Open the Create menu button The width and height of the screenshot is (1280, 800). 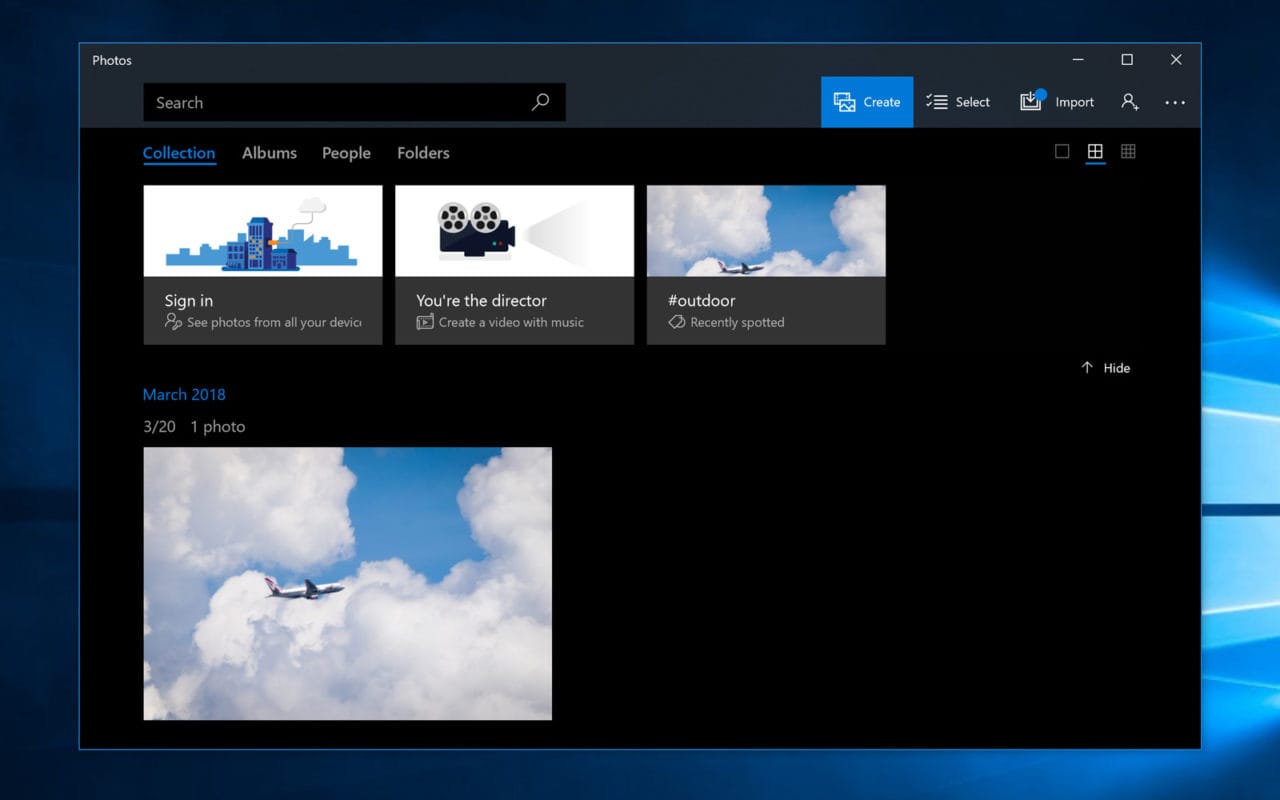(867, 102)
